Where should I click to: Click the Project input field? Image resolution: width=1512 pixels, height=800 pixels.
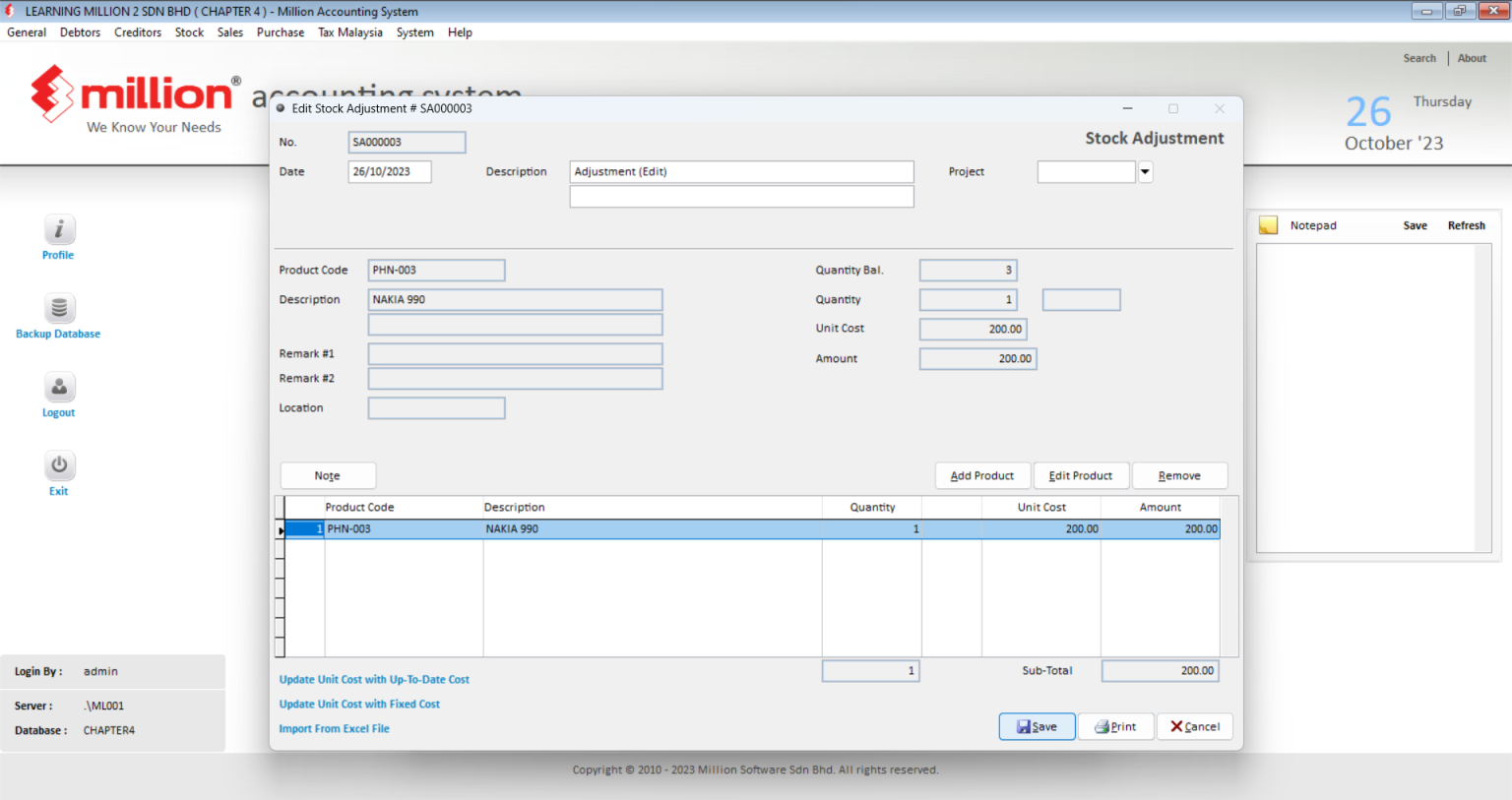(1087, 172)
